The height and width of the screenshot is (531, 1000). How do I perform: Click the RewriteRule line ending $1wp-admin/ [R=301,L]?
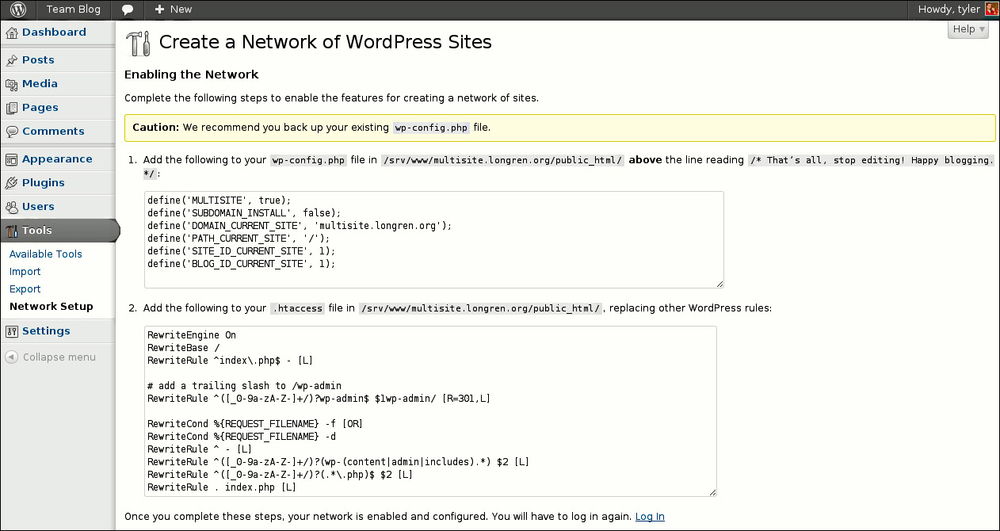pyautogui.click(x=319, y=398)
